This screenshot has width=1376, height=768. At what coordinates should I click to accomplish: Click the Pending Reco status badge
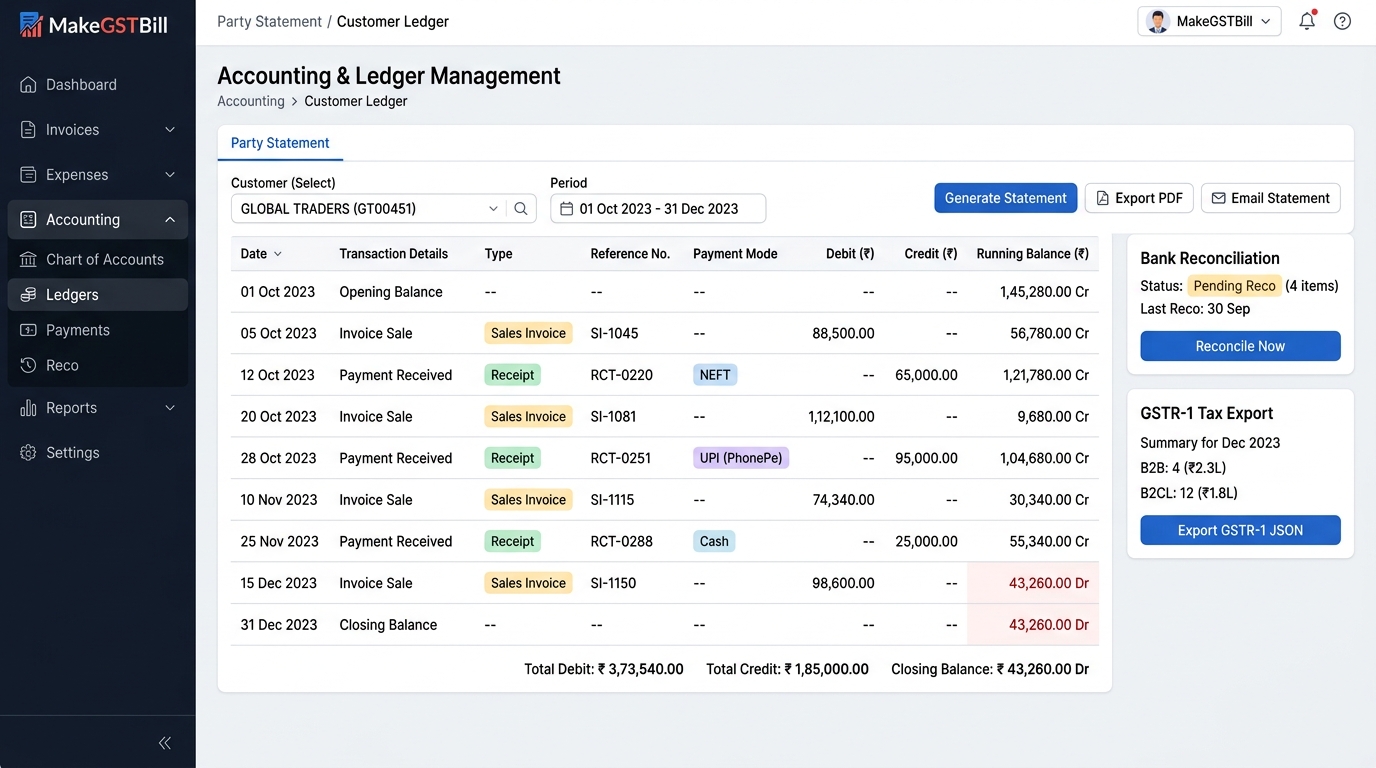[1234, 286]
